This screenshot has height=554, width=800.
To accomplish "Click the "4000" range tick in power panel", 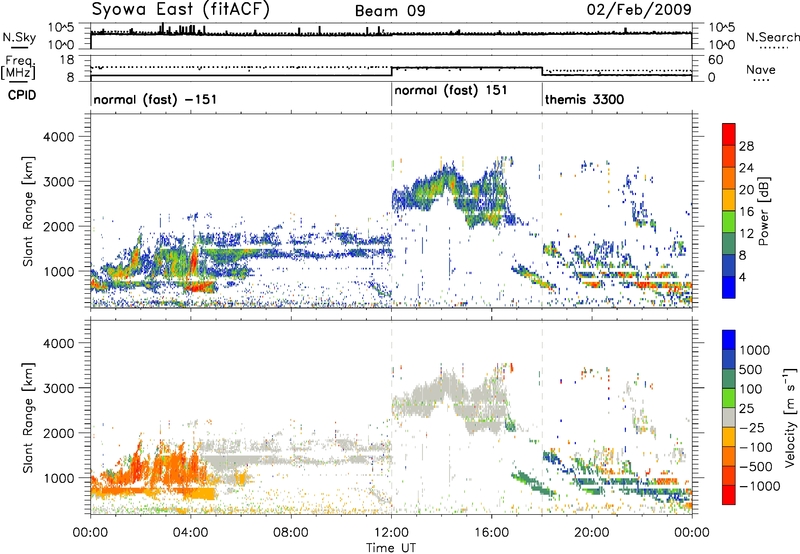I will [x=58, y=137].
